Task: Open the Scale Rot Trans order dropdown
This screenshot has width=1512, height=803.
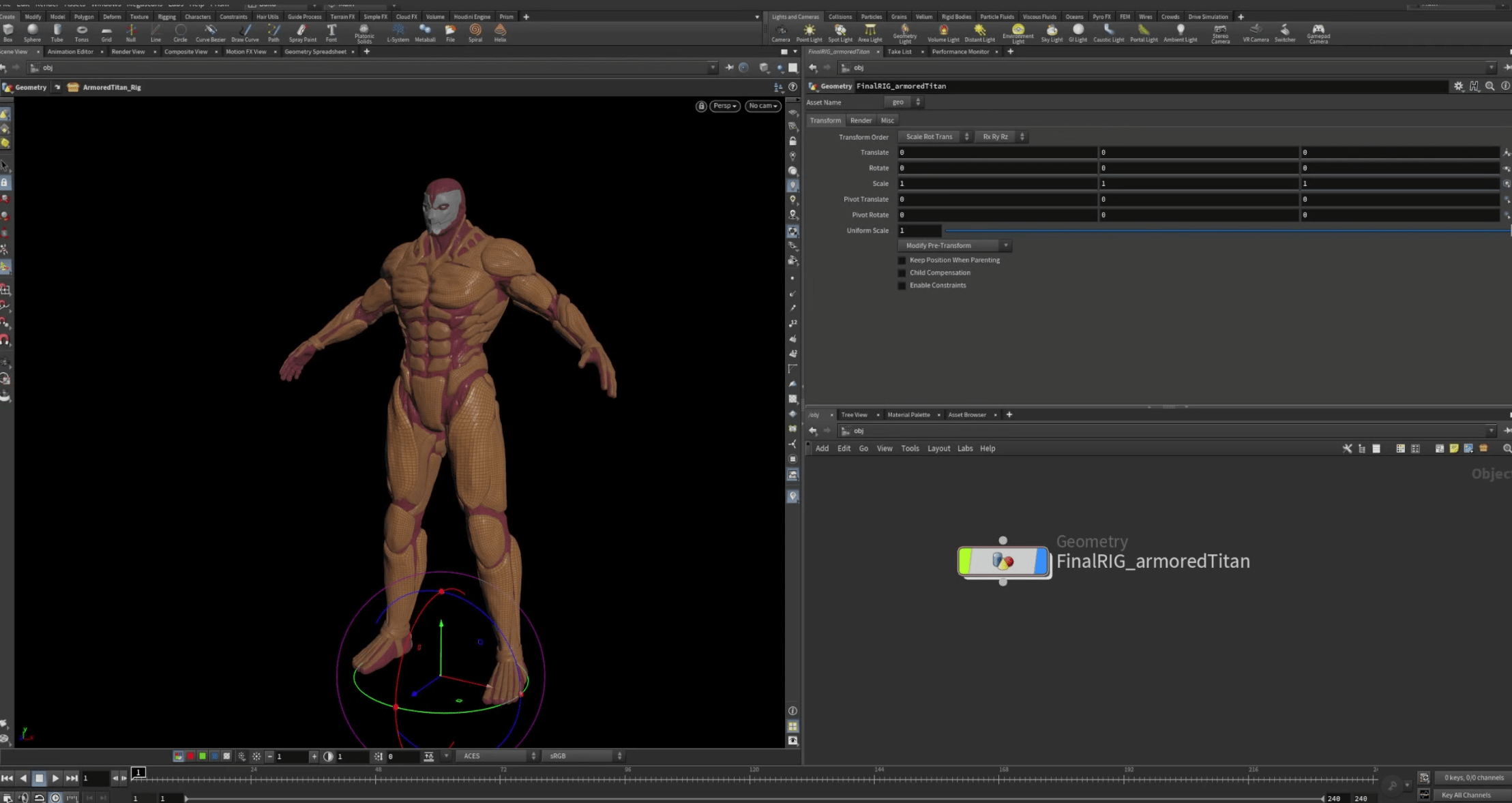Action: [x=934, y=137]
